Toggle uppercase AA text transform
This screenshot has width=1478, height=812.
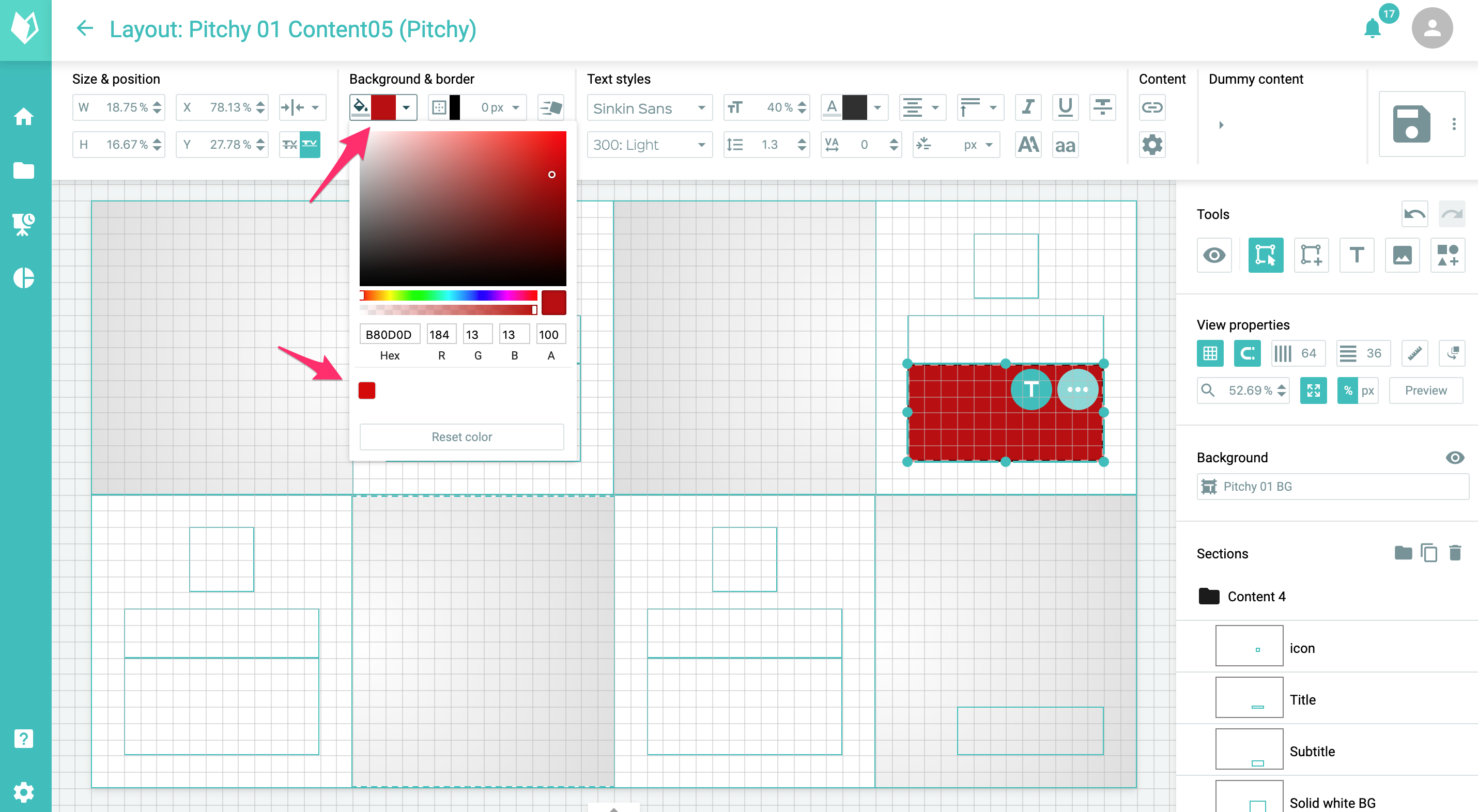tap(1028, 145)
